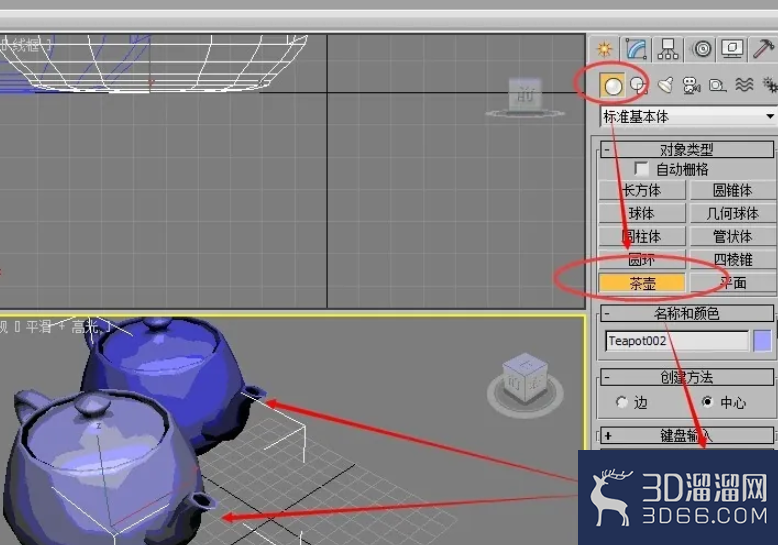Screen dimensions: 778x545
Task: Click the 平面 plane button
Action: pyautogui.click(x=732, y=283)
